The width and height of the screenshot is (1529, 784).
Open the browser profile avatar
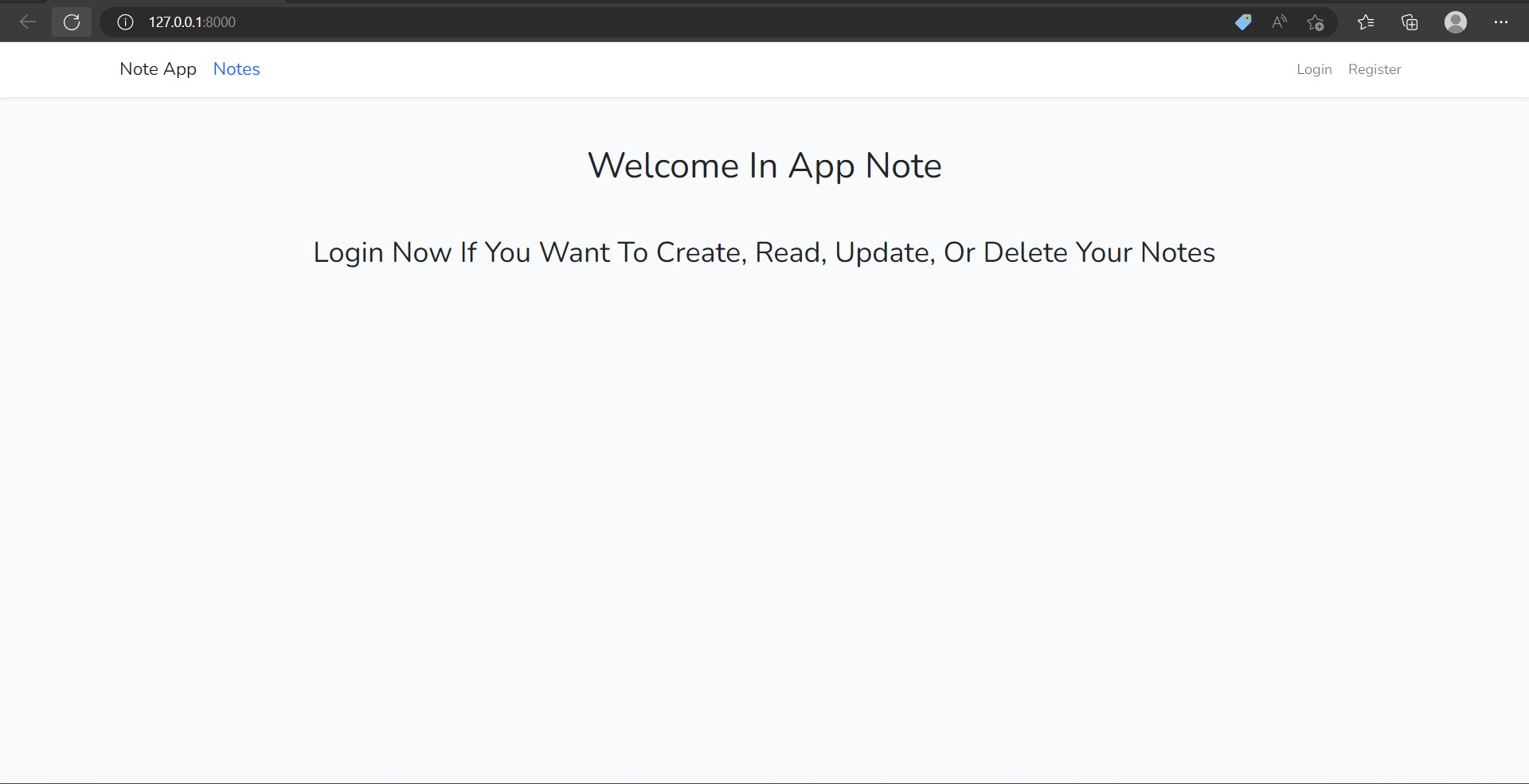click(x=1456, y=21)
